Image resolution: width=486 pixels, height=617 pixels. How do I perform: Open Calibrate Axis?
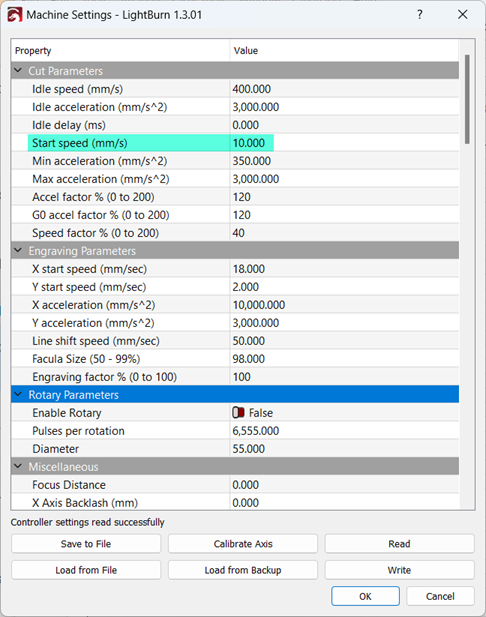pos(243,543)
